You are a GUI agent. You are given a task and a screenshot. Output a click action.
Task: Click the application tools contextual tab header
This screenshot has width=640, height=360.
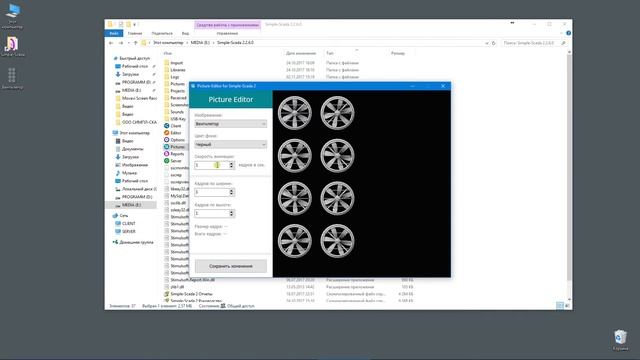click(228, 25)
